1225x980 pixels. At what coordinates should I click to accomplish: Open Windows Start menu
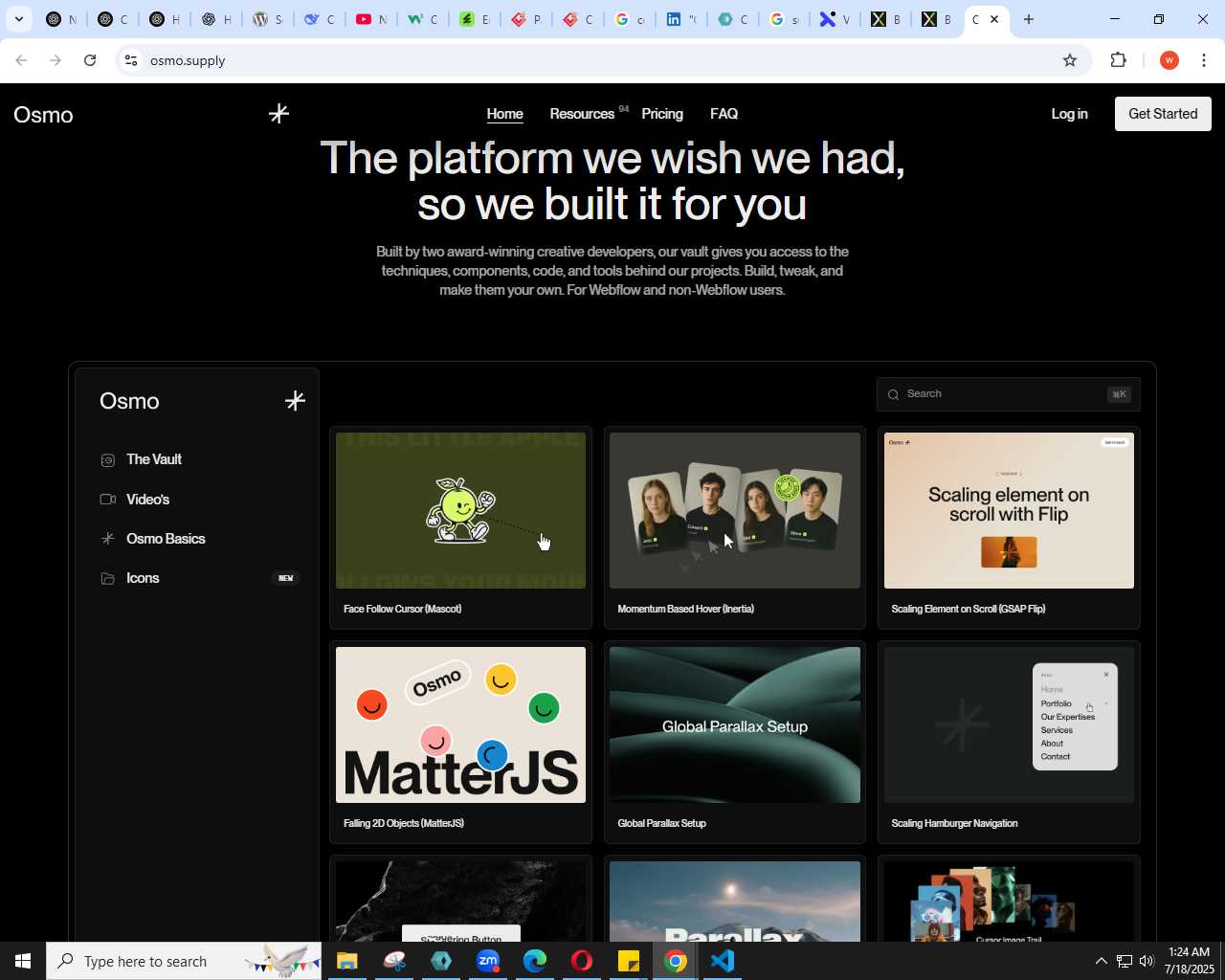click(23, 961)
